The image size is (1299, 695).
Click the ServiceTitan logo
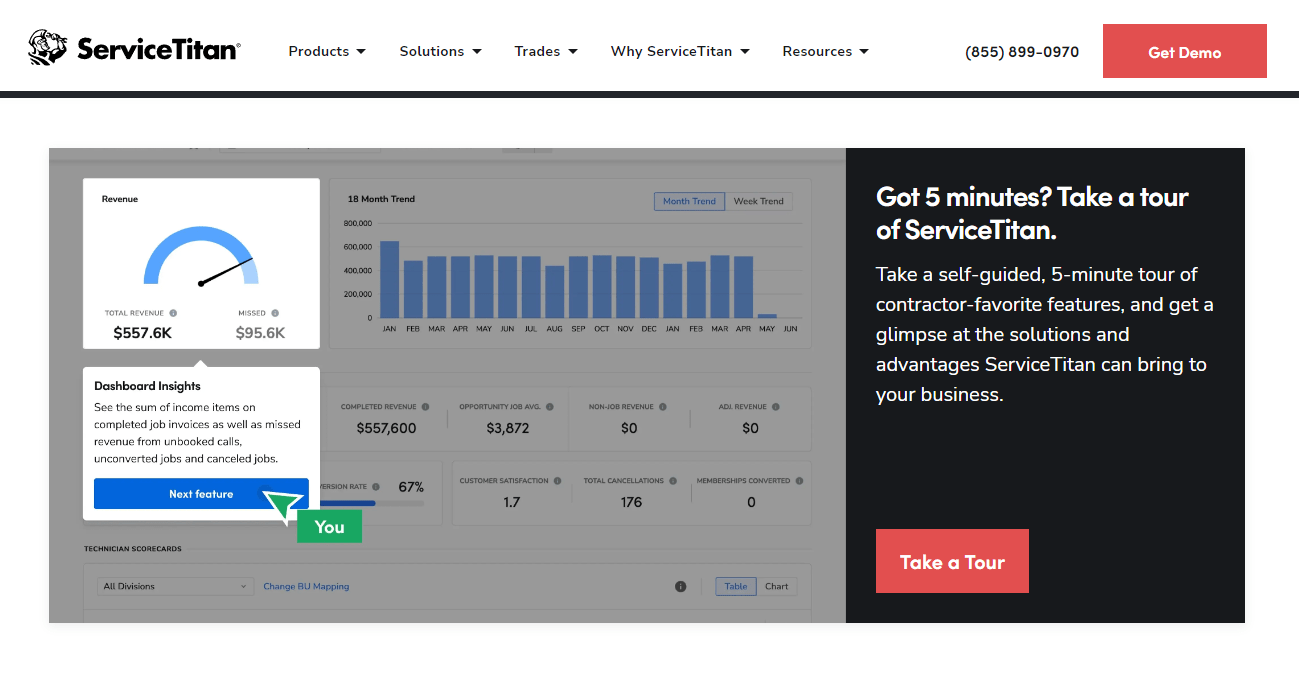134,48
